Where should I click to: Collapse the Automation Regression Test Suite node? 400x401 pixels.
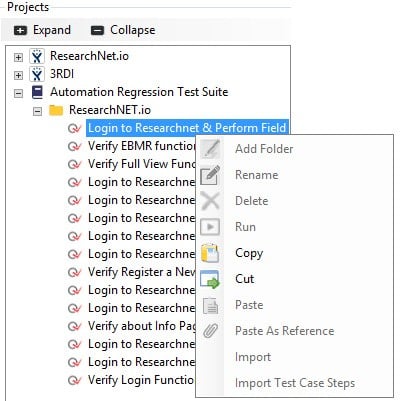pos(18,93)
